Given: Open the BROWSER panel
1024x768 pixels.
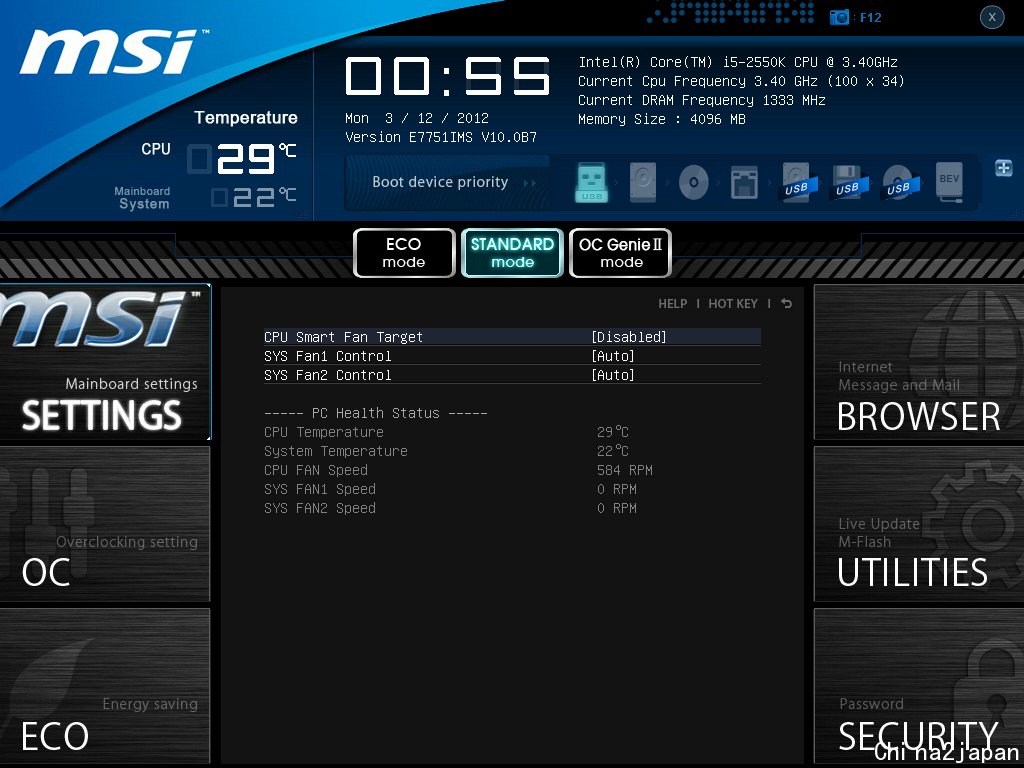Looking at the screenshot, I should (919, 362).
